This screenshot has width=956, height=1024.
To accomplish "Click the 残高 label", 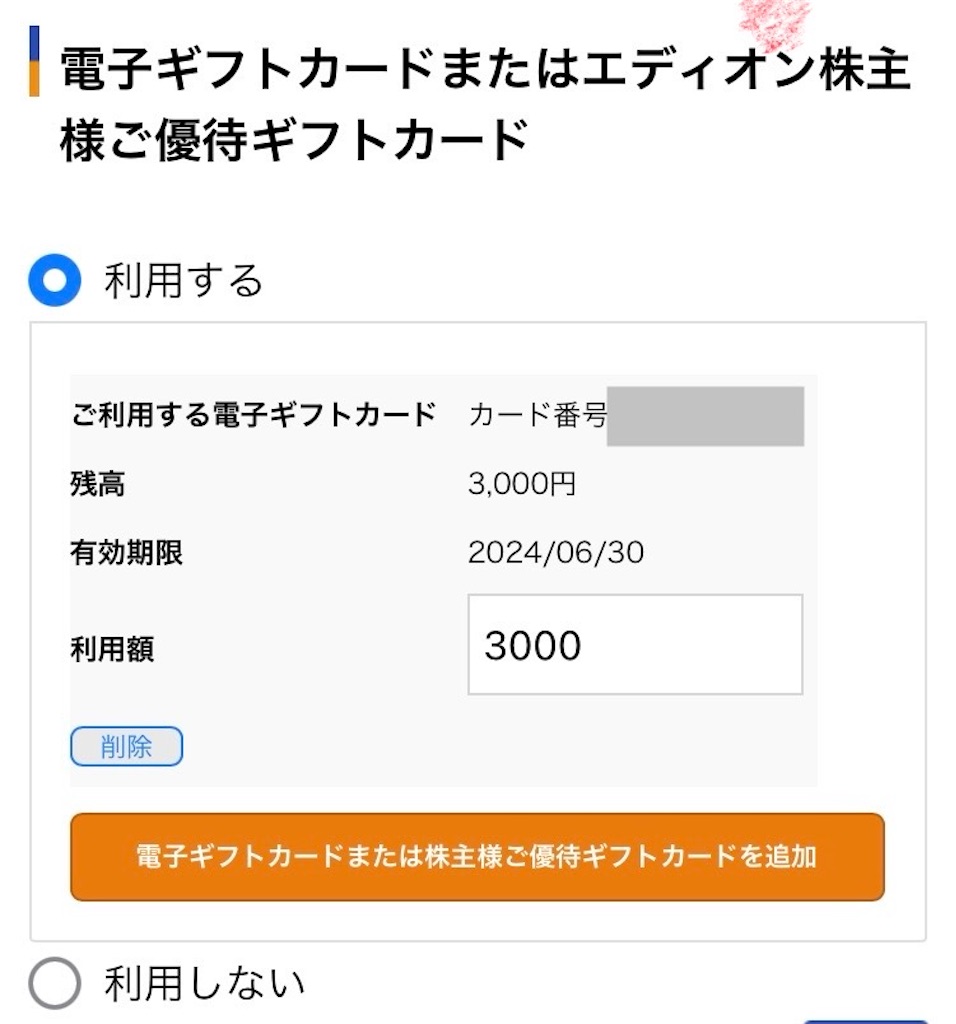I will coord(97,485).
